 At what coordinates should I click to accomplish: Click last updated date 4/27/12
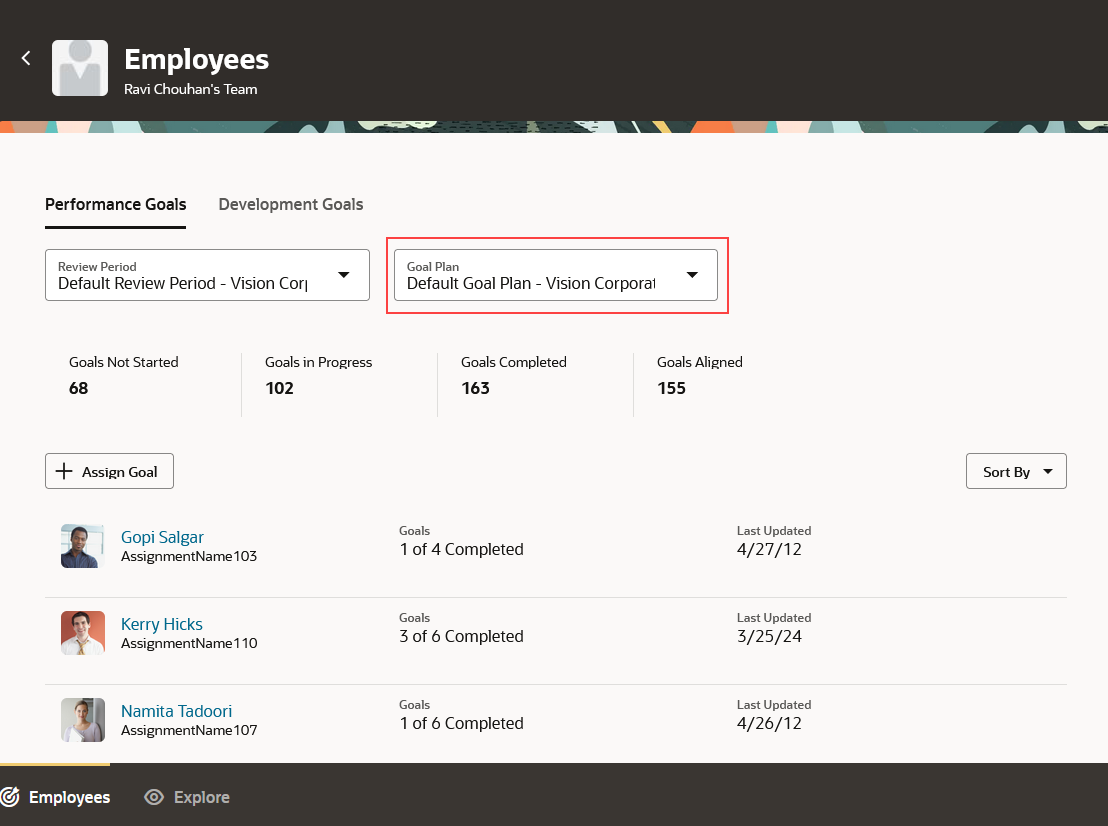click(769, 549)
